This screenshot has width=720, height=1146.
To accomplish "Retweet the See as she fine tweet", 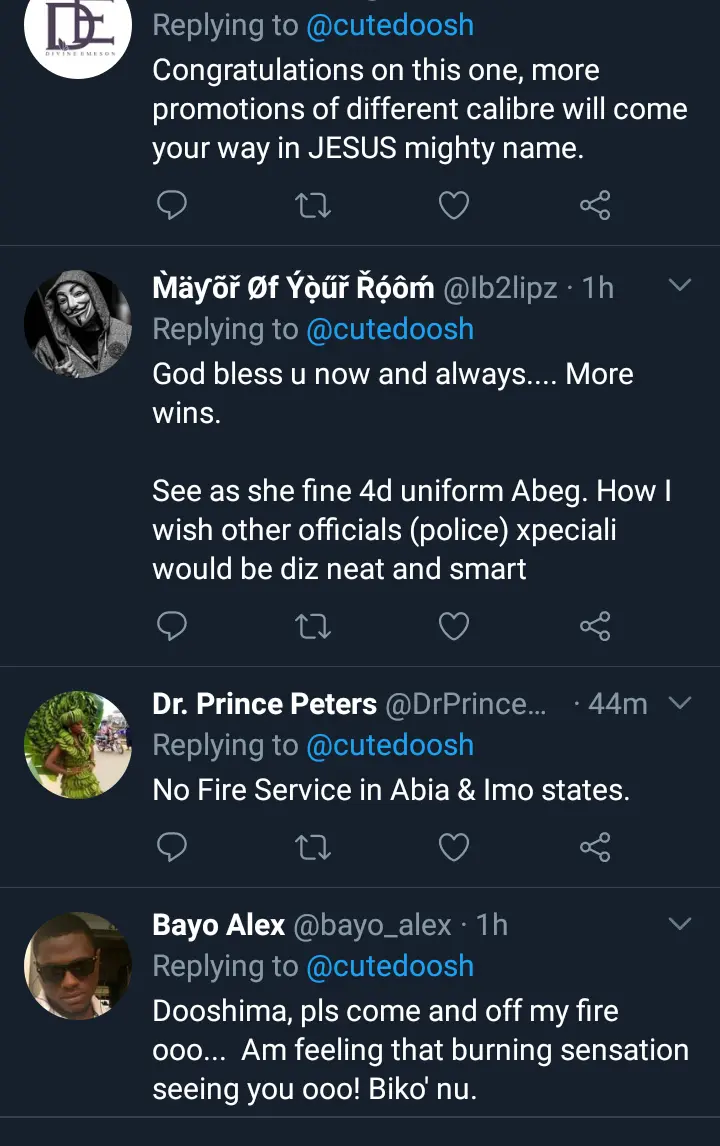I will 313,626.
